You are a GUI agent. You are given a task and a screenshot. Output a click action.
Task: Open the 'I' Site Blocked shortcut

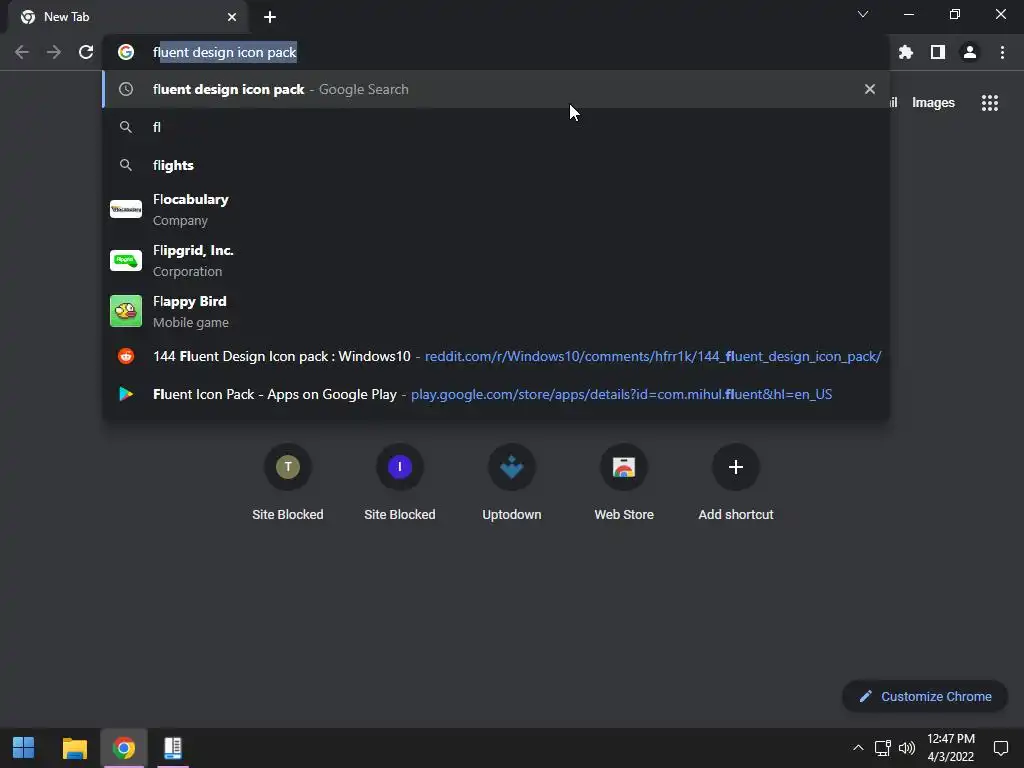pos(400,482)
